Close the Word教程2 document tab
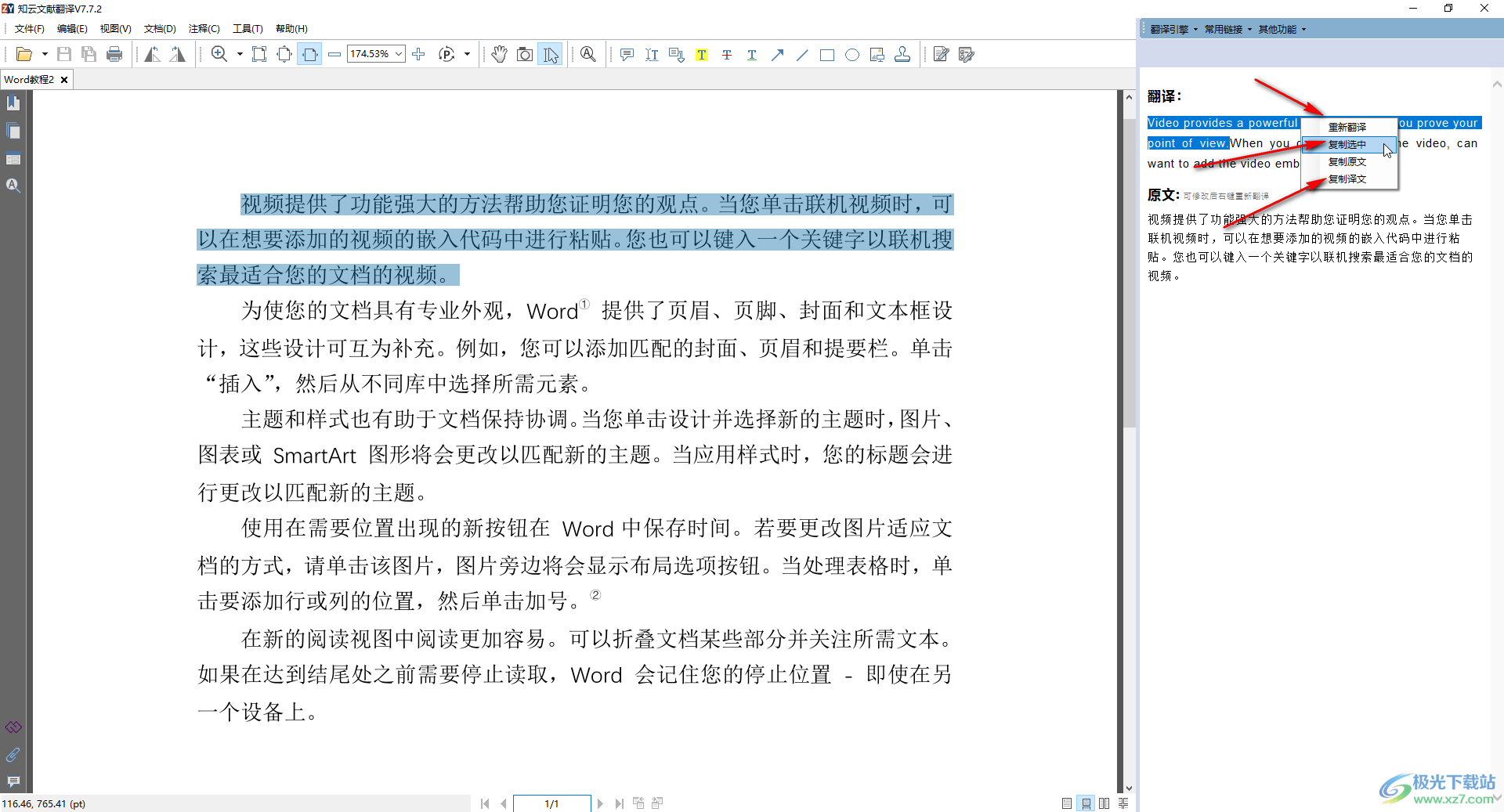 click(x=64, y=80)
